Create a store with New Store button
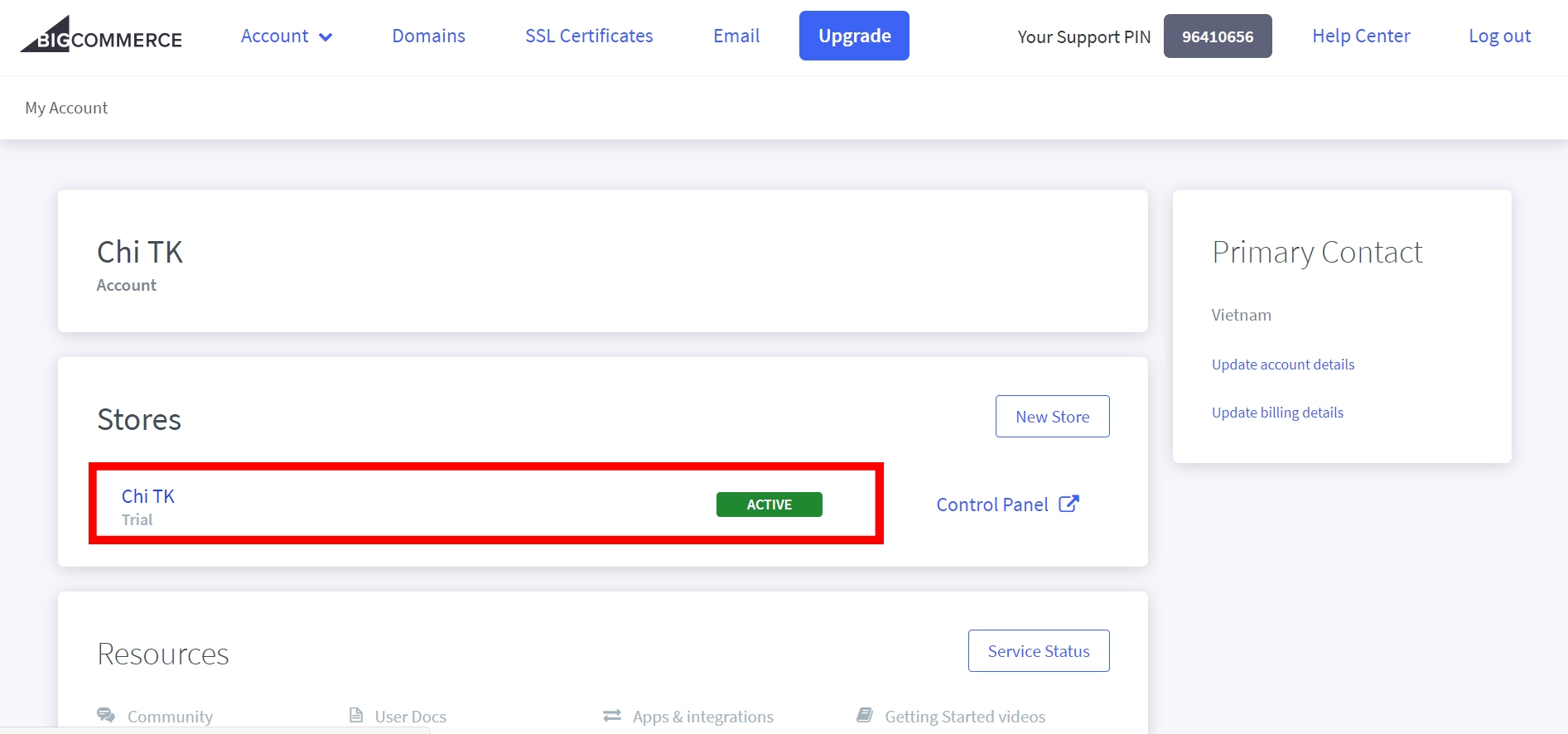 (1052, 417)
